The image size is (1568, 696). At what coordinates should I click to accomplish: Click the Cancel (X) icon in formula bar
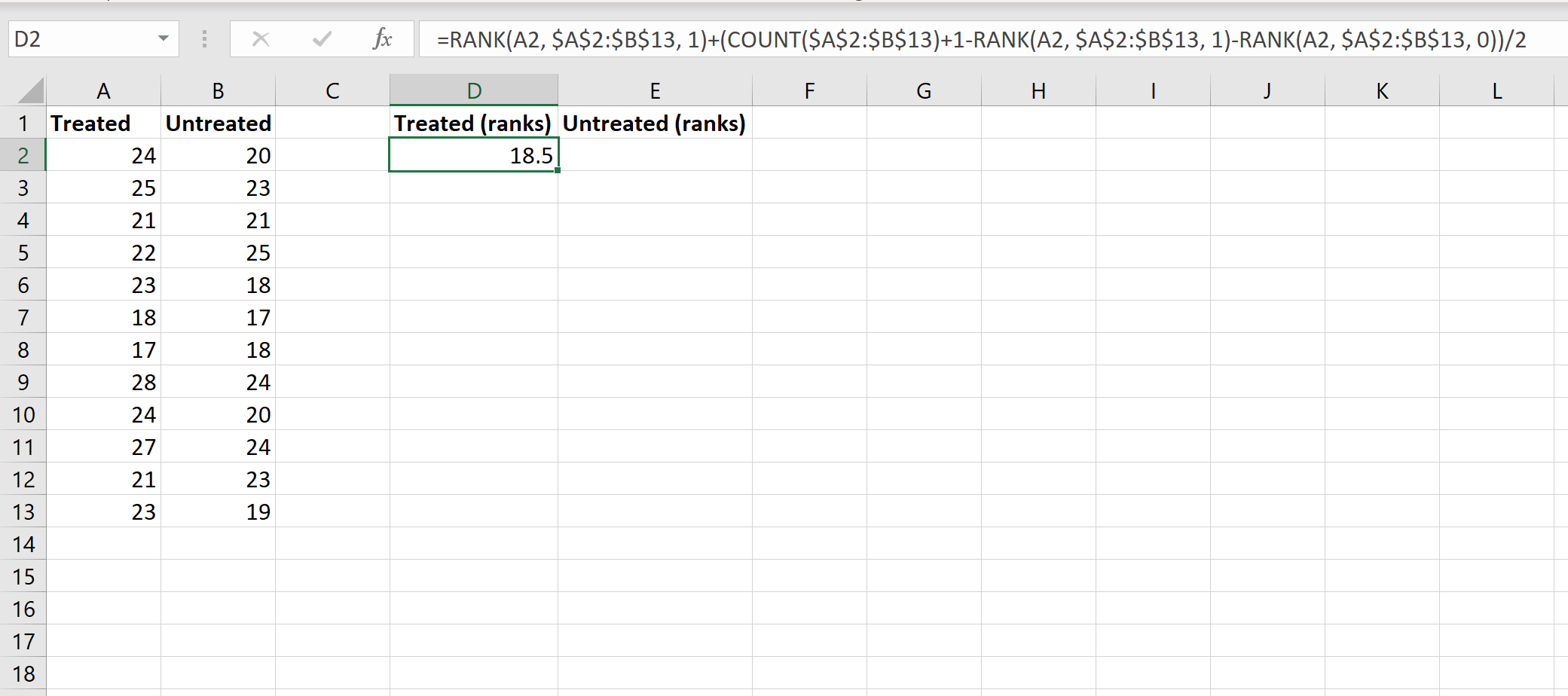click(x=261, y=39)
